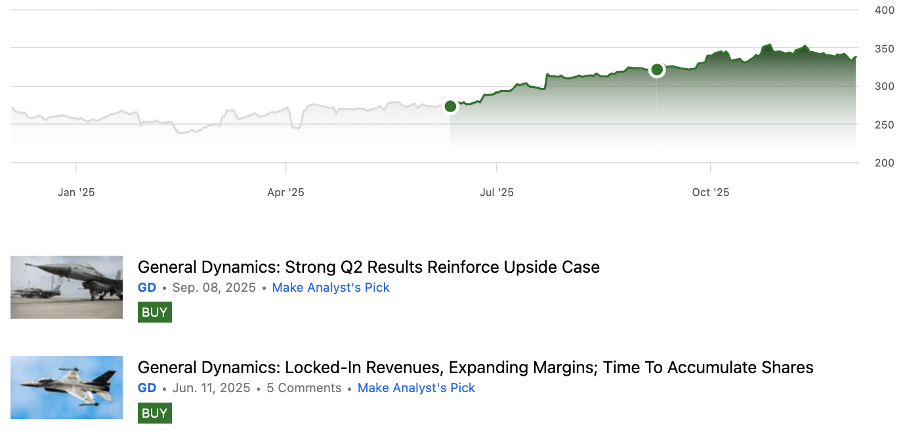Open the Locked-In Revenues article headline

475,367
